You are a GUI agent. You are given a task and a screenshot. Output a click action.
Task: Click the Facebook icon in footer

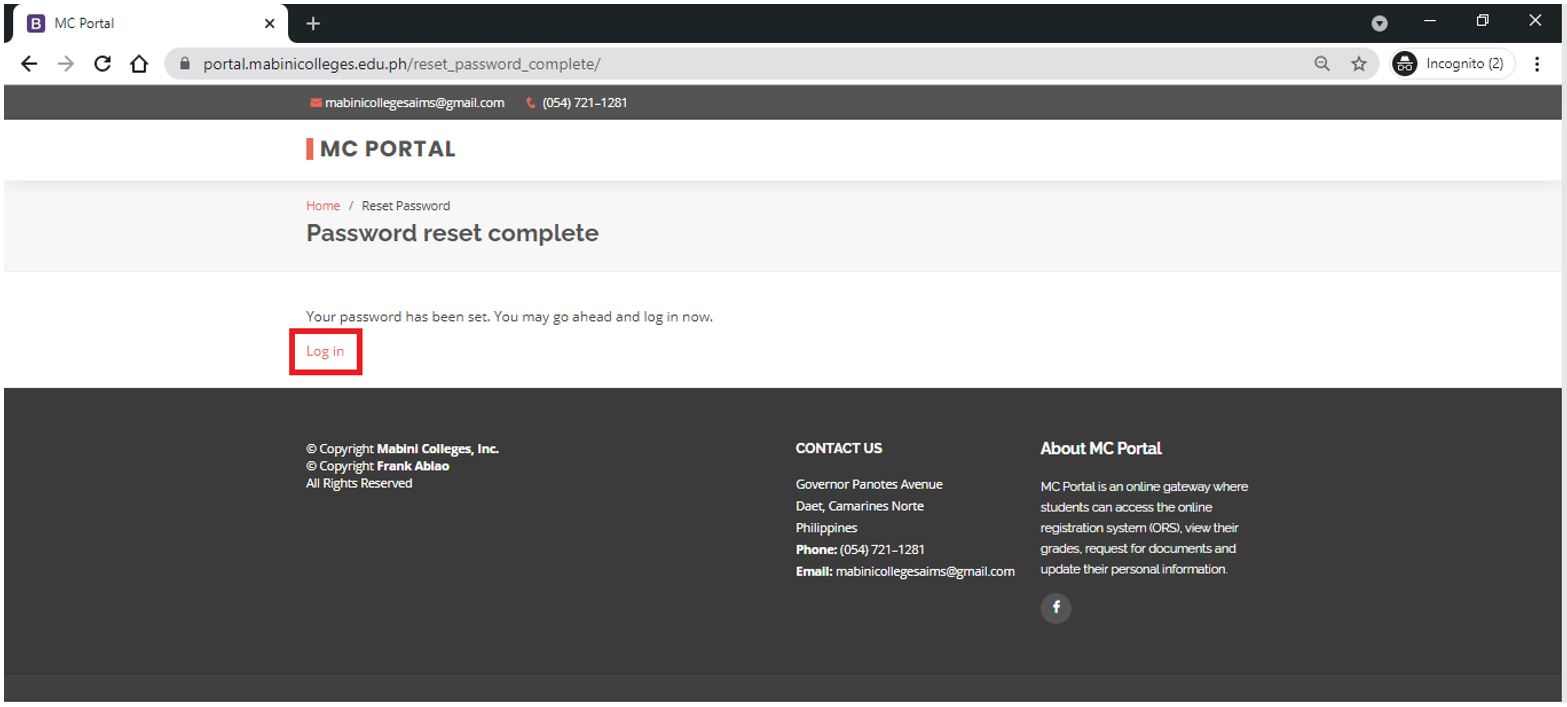(x=1056, y=607)
